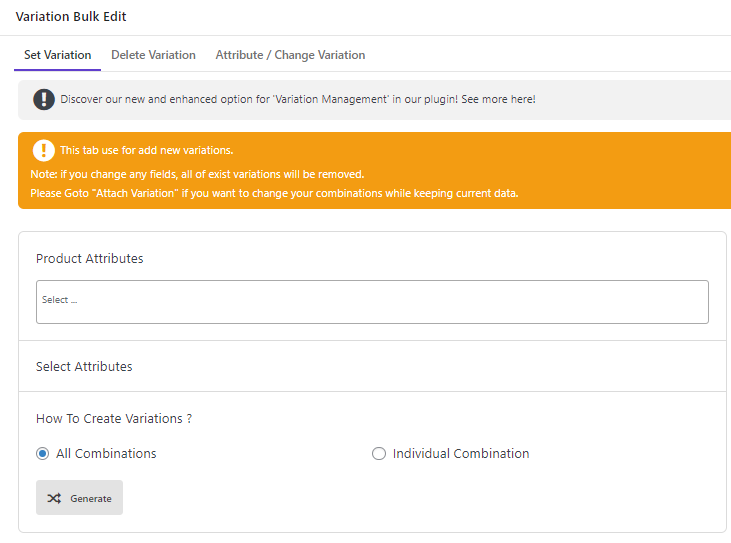Screen dimensions: 731x543
Task: Open the Delete Variation tab
Action: 153,55
